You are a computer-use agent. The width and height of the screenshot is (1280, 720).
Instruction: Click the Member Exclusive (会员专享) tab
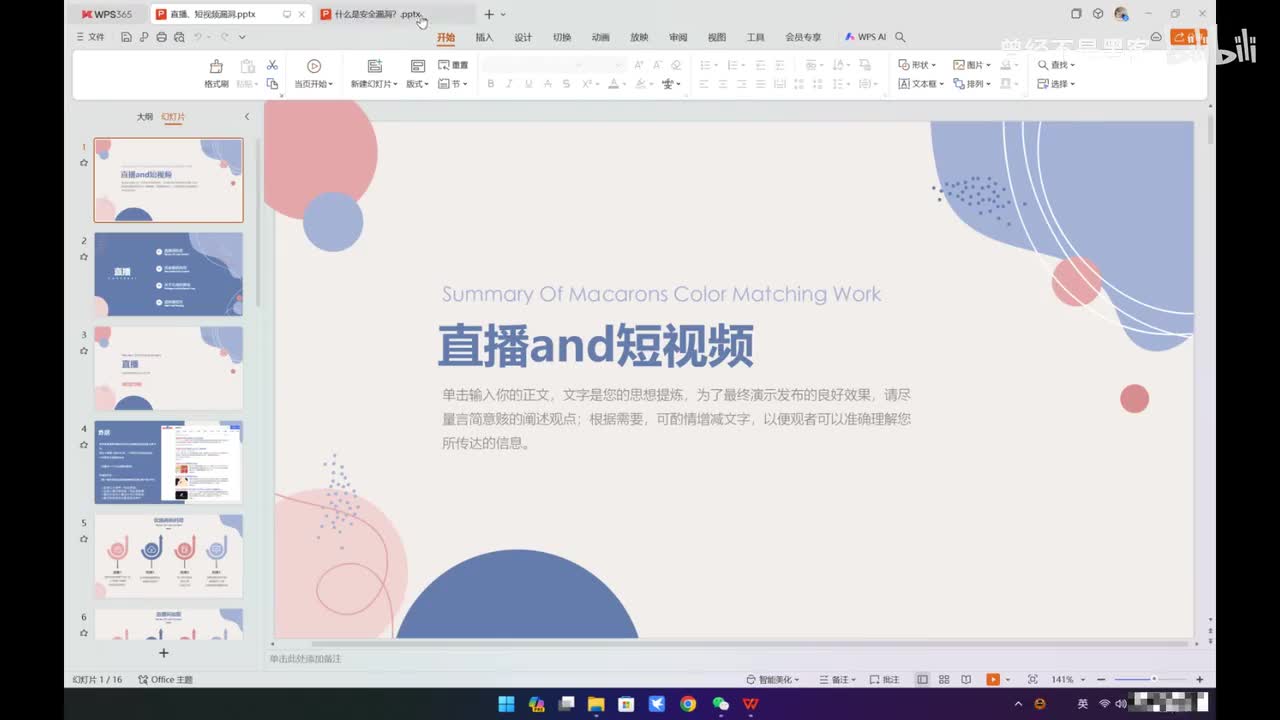coord(803,37)
